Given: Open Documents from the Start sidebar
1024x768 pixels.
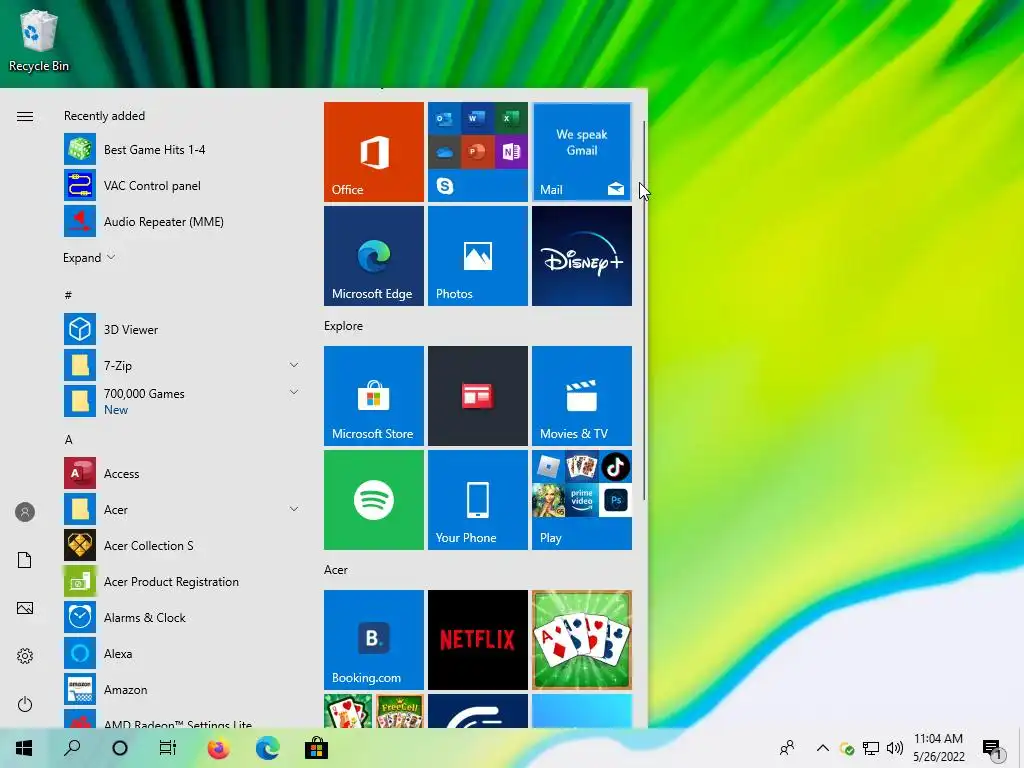Looking at the screenshot, I should tap(25, 560).
